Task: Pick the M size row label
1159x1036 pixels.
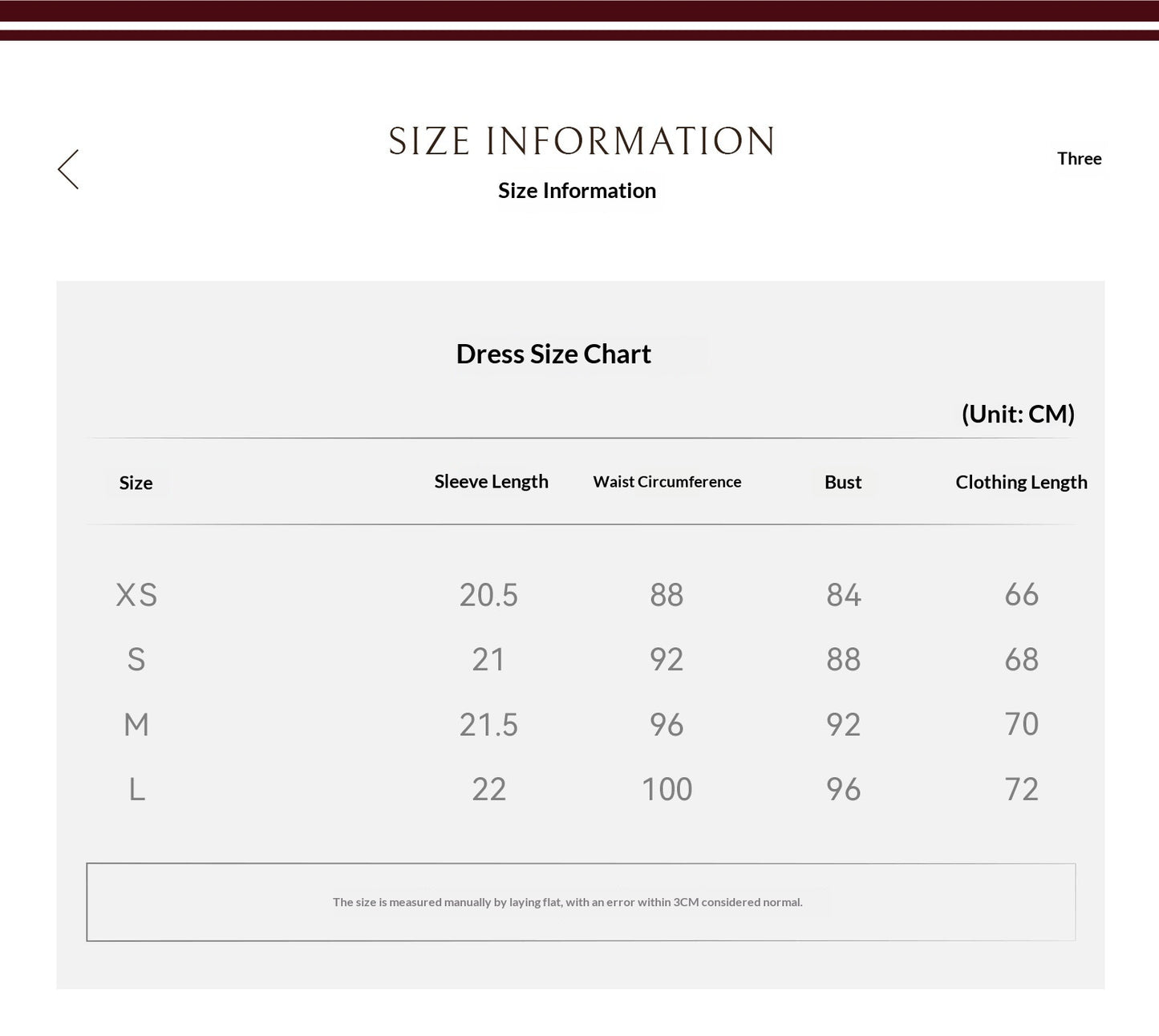Action: pyautogui.click(x=136, y=725)
